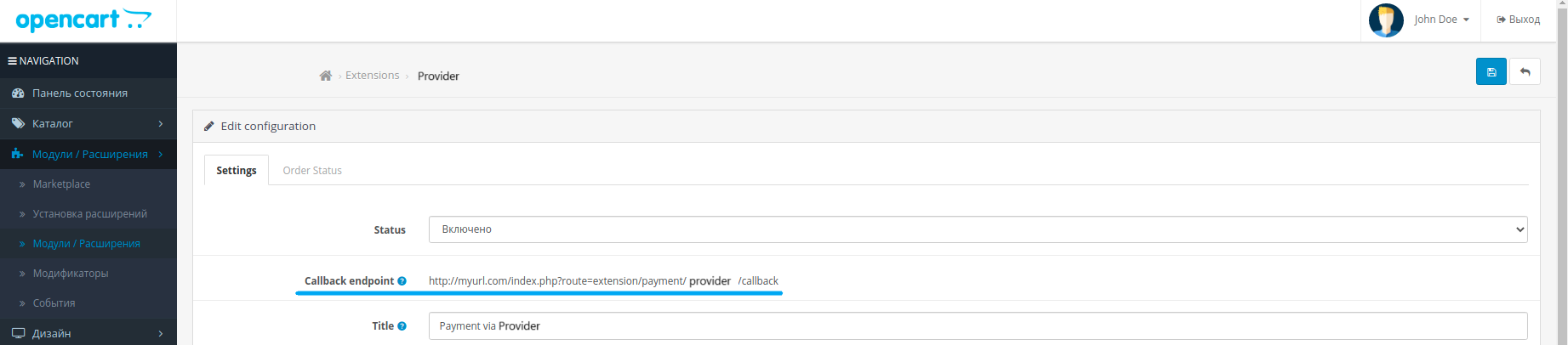The image size is (1568, 345).
Task: Select the Settings tab
Action: pos(237,171)
